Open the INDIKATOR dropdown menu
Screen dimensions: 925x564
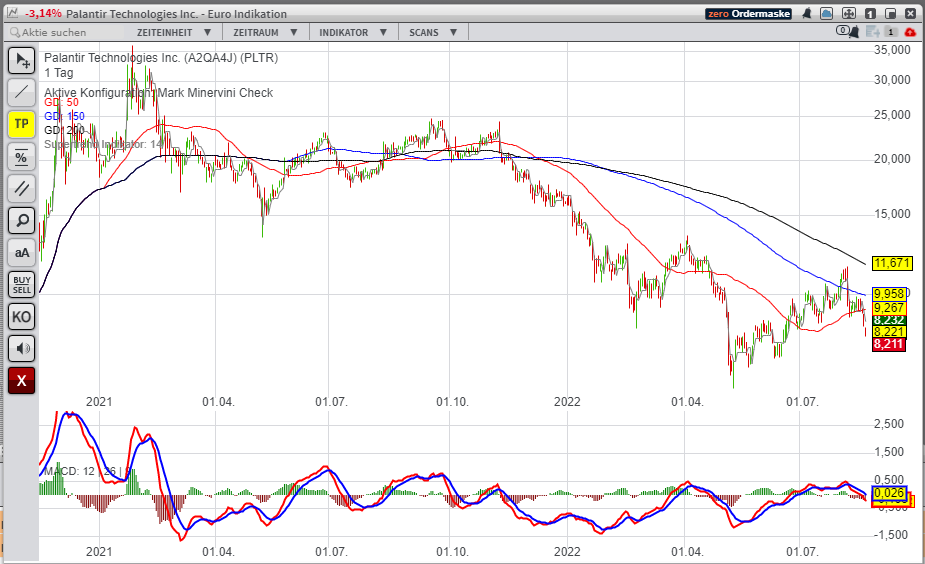click(353, 32)
